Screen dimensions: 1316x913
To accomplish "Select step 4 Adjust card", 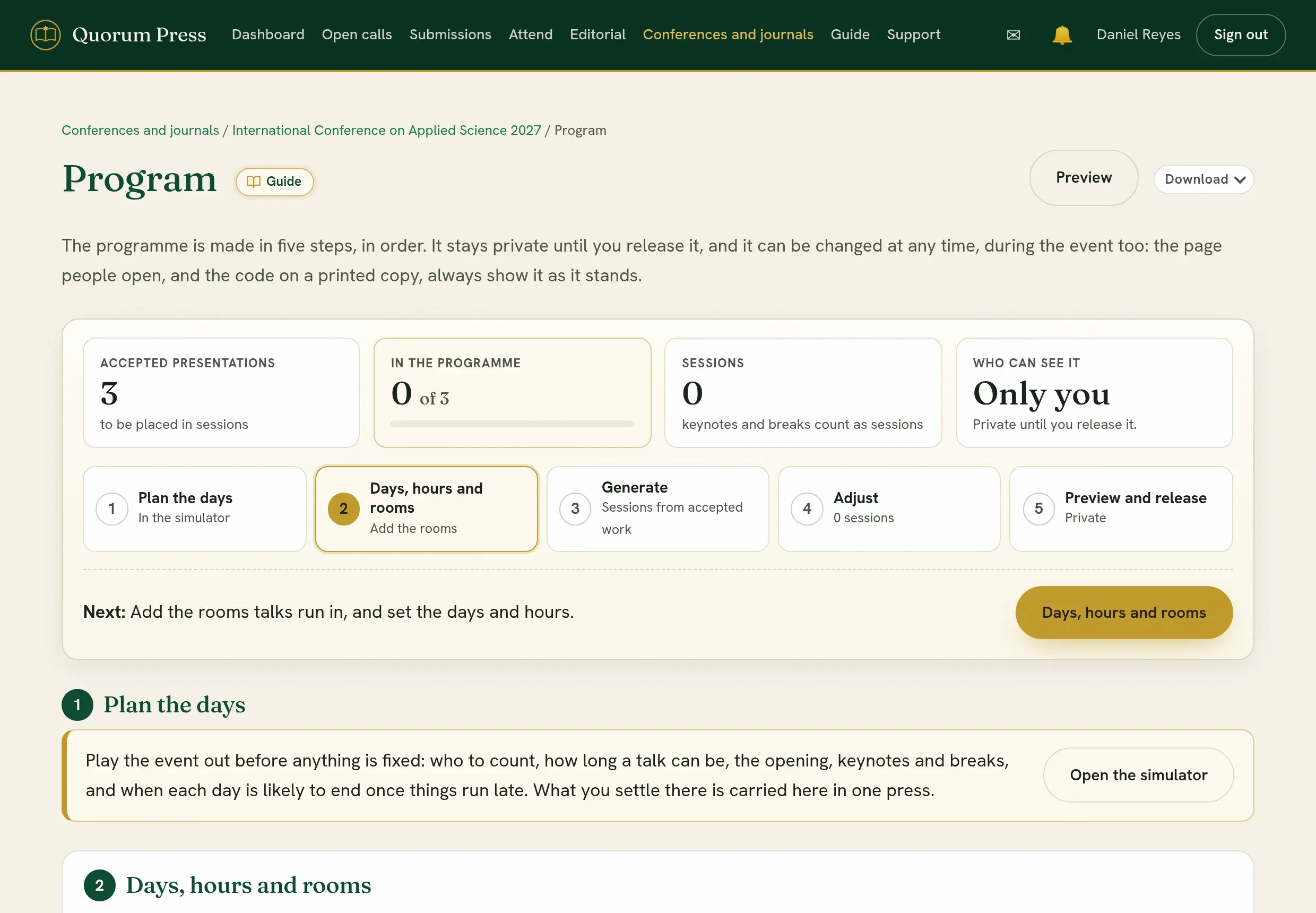I will pyautogui.click(x=889, y=509).
